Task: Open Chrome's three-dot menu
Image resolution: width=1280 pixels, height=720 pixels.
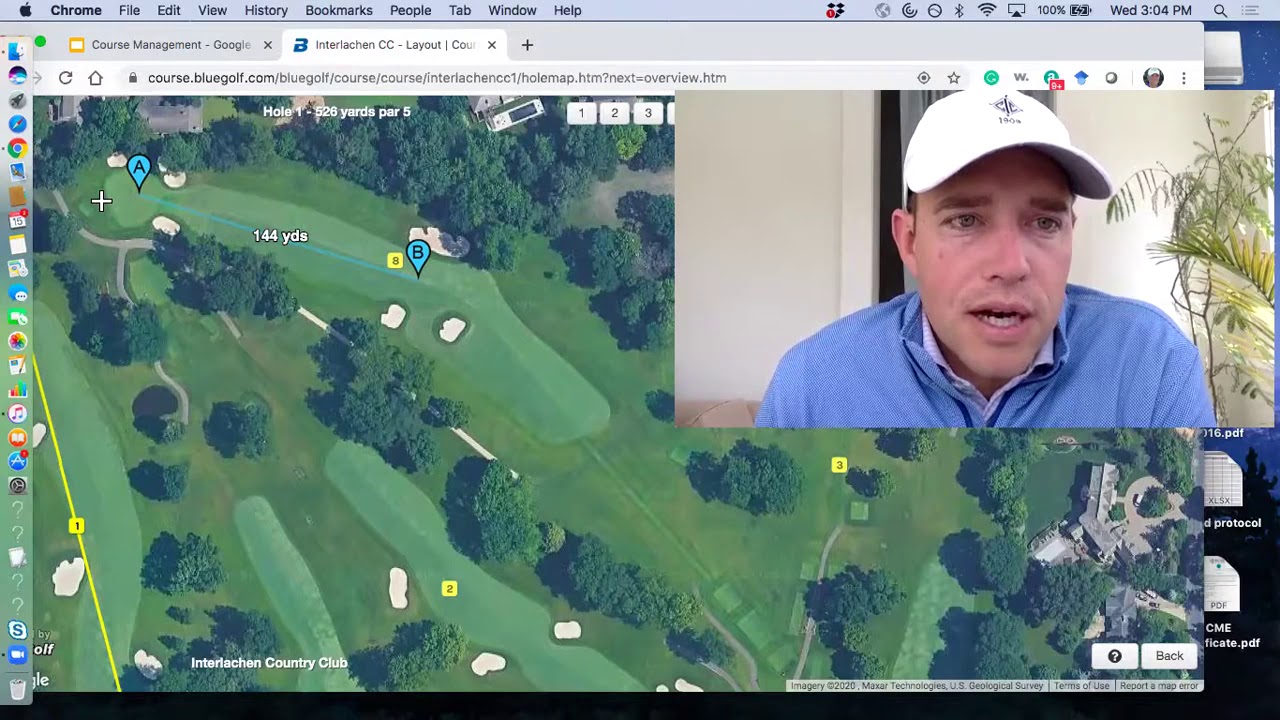Action: click(x=1184, y=78)
